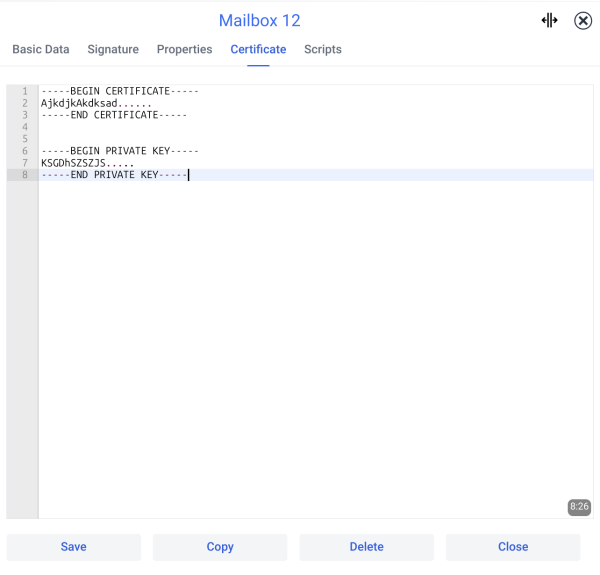Click the END PRIVATE KEY line
The image size is (600, 575).
[114, 175]
